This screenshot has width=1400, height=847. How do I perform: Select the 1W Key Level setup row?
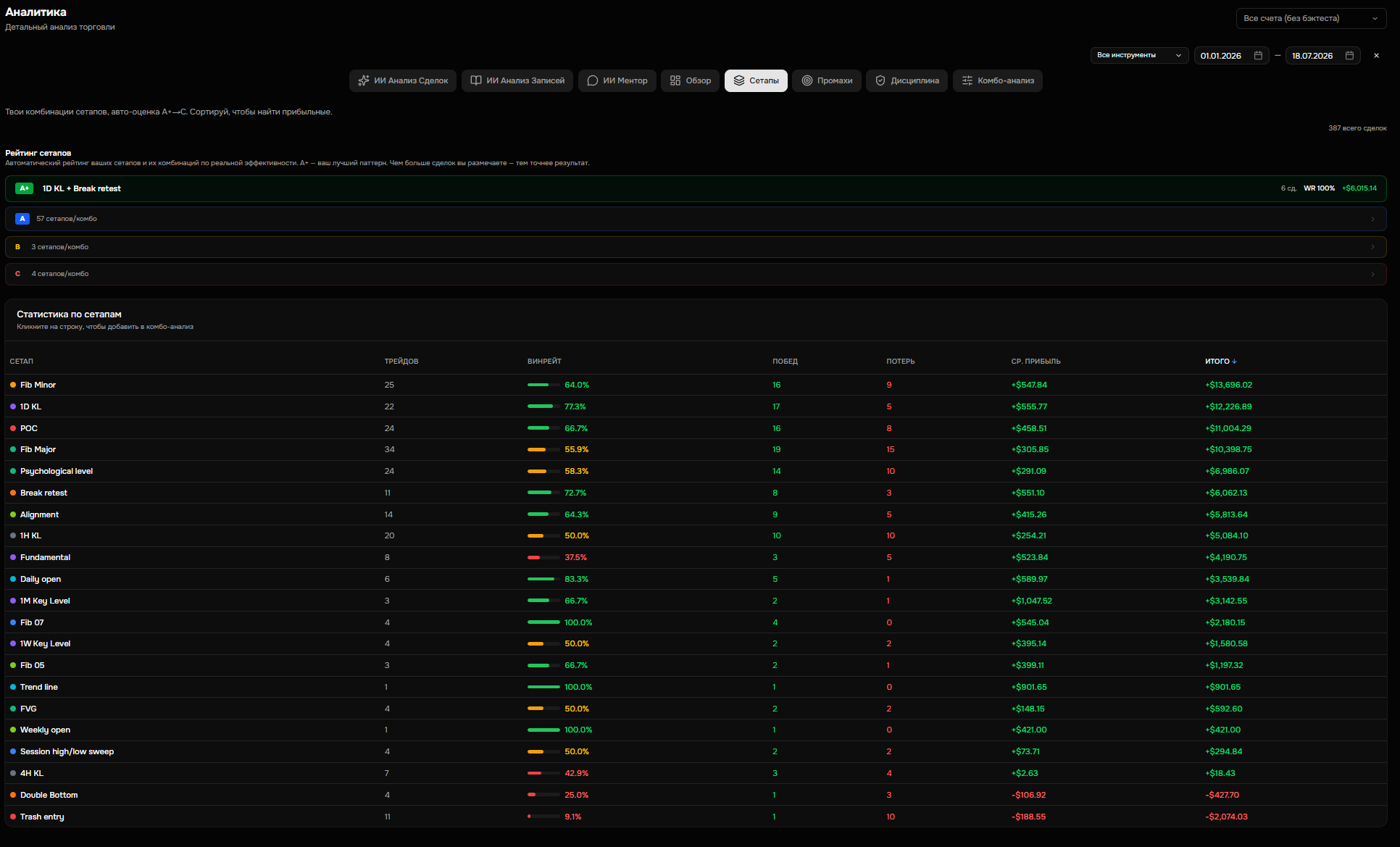(x=696, y=643)
